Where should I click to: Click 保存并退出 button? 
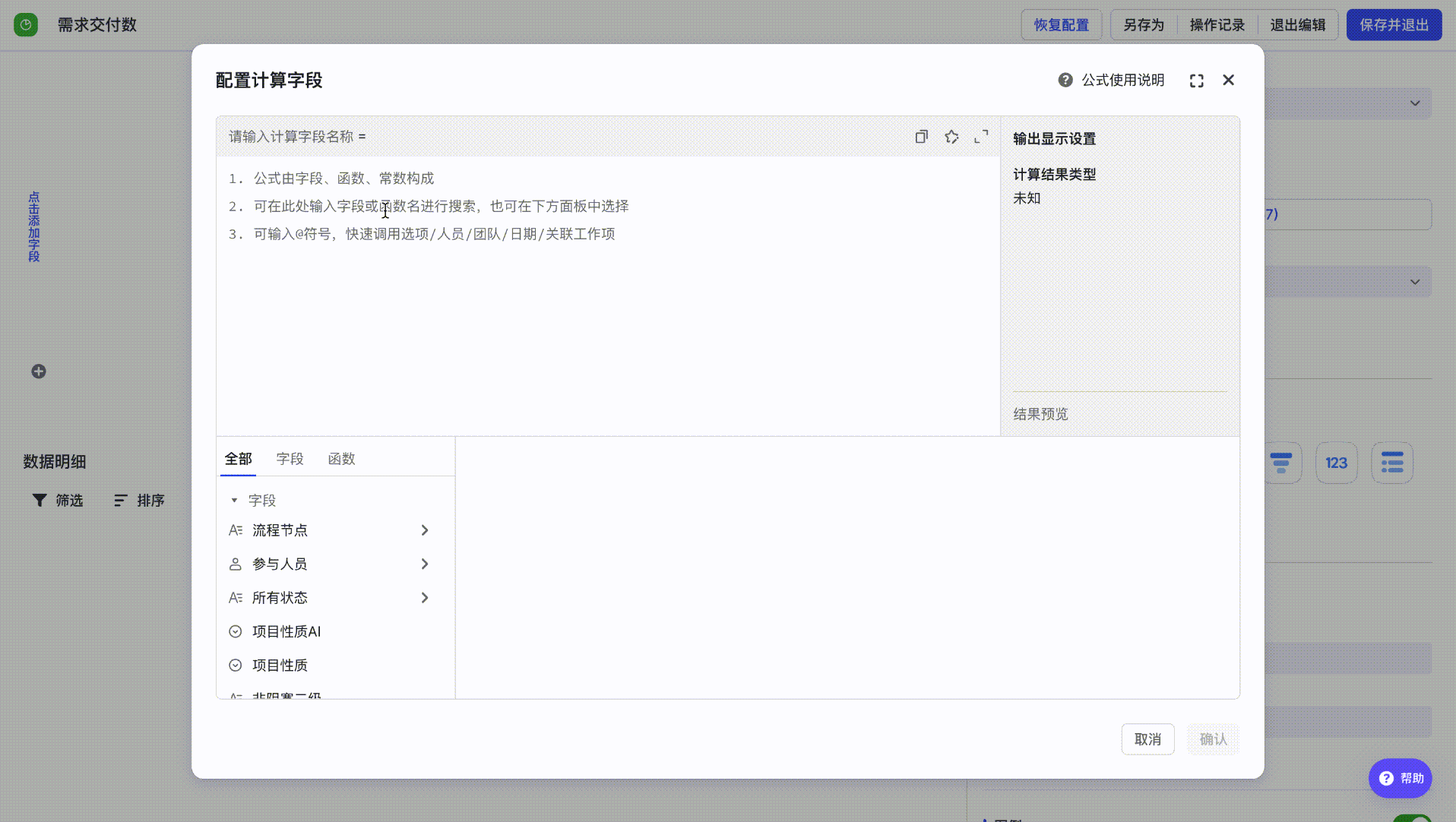click(1394, 25)
